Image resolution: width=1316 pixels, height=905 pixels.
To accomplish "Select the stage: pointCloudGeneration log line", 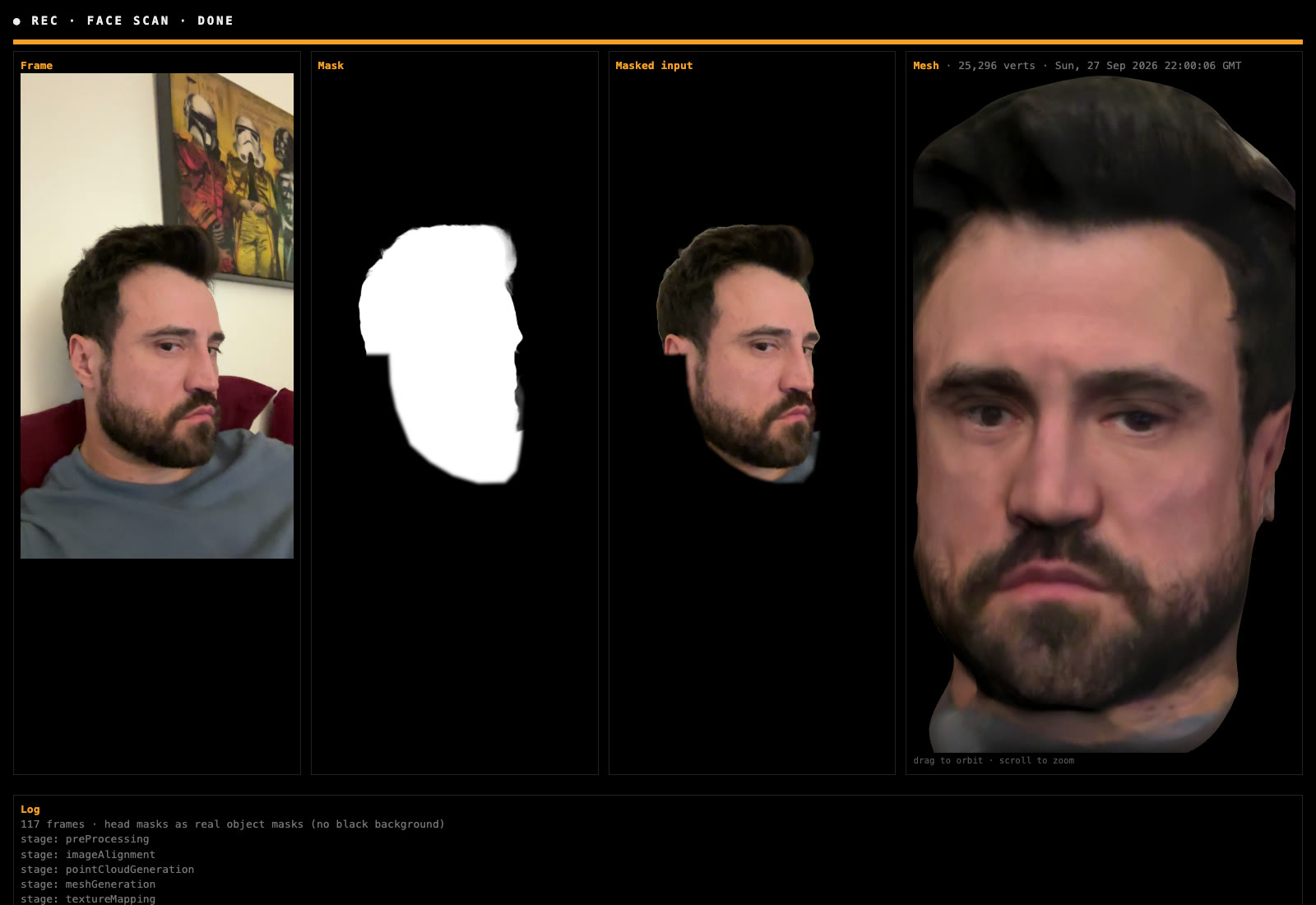I will pyautogui.click(x=107, y=870).
